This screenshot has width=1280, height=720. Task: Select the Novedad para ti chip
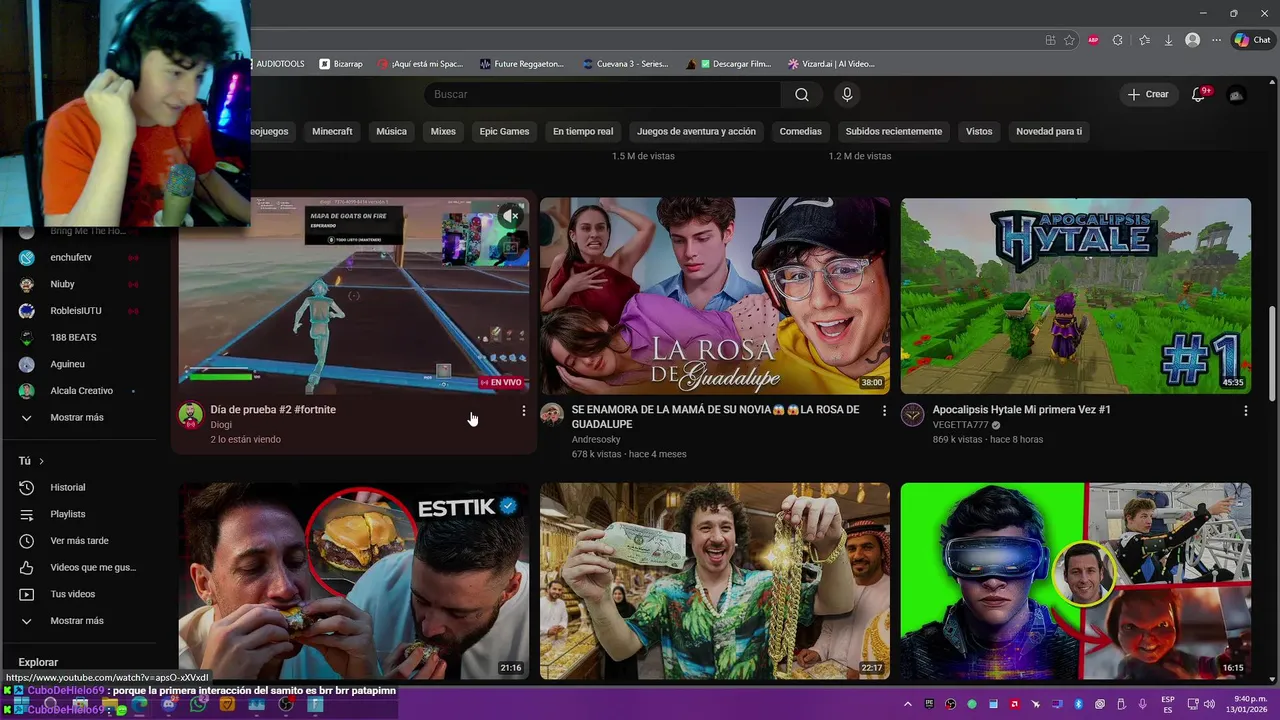click(1049, 131)
